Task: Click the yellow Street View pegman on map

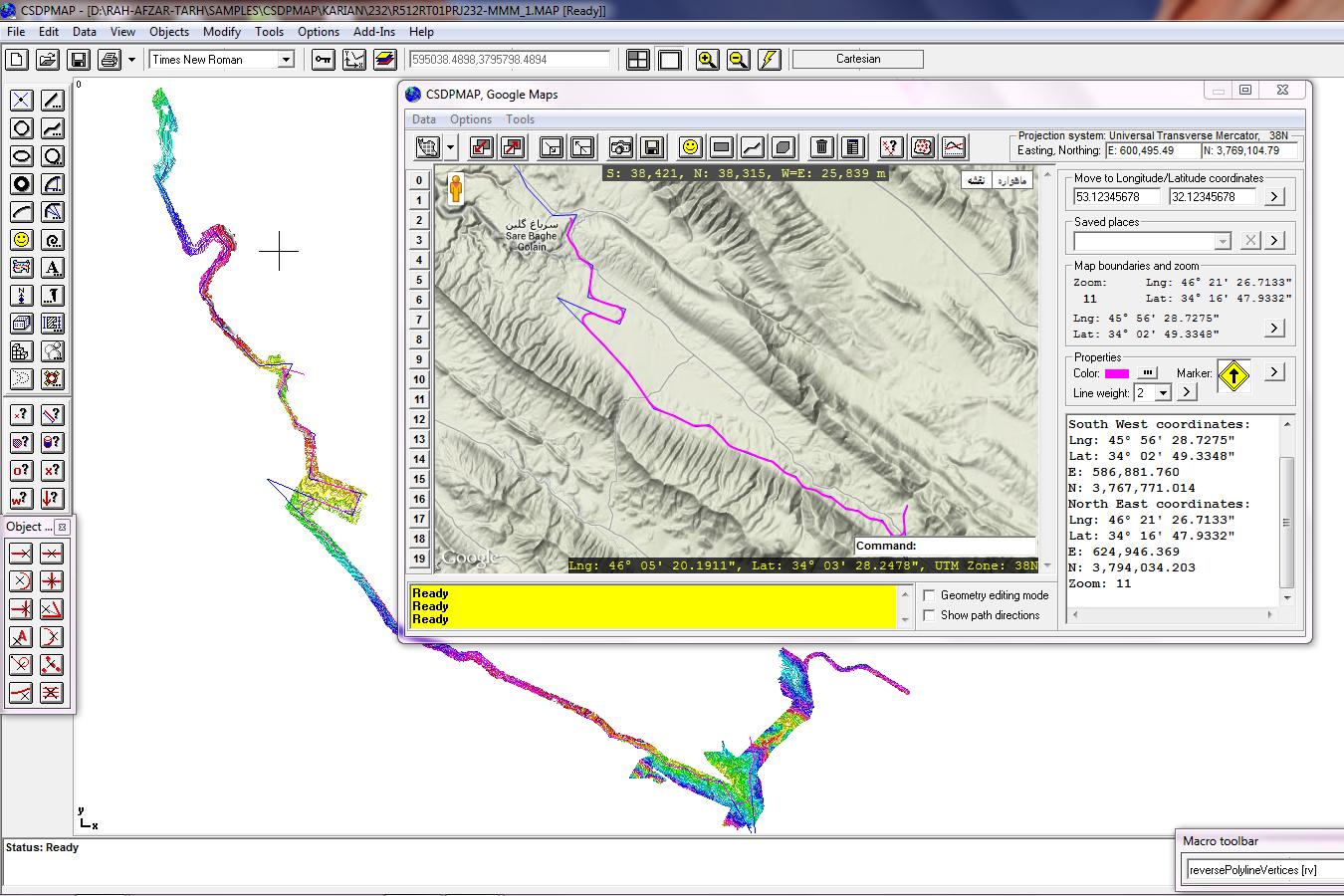Action: click(456, 188)
